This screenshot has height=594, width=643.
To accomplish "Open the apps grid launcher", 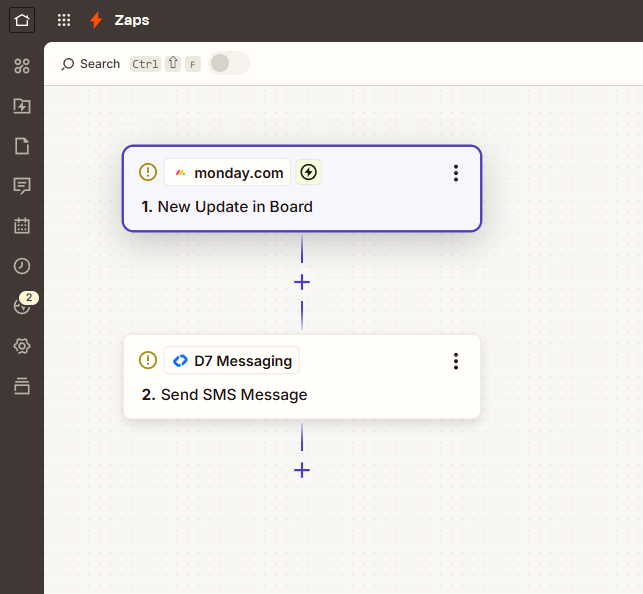I will coord(64,20).
